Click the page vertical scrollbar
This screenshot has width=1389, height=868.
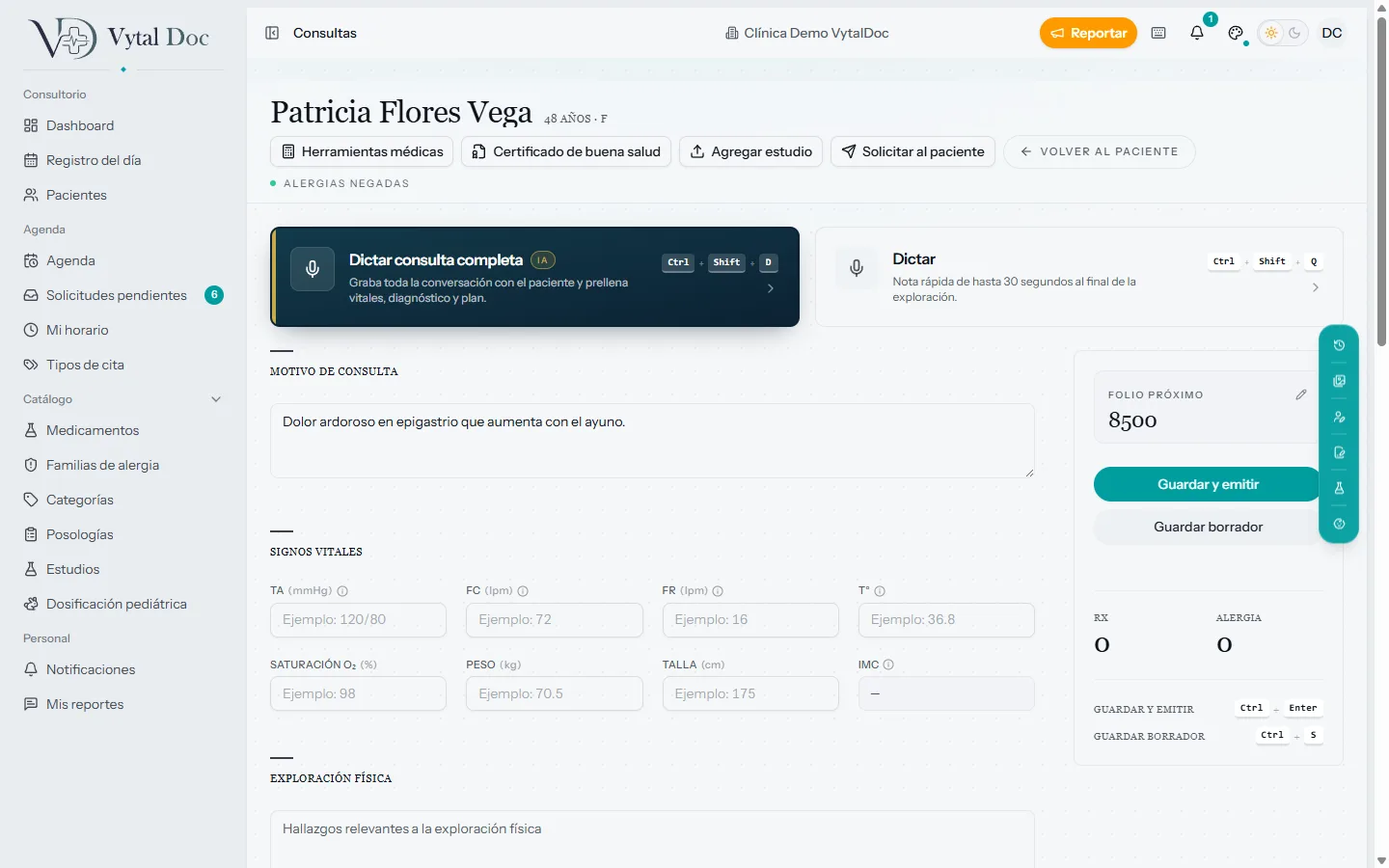click(1381, 183)
